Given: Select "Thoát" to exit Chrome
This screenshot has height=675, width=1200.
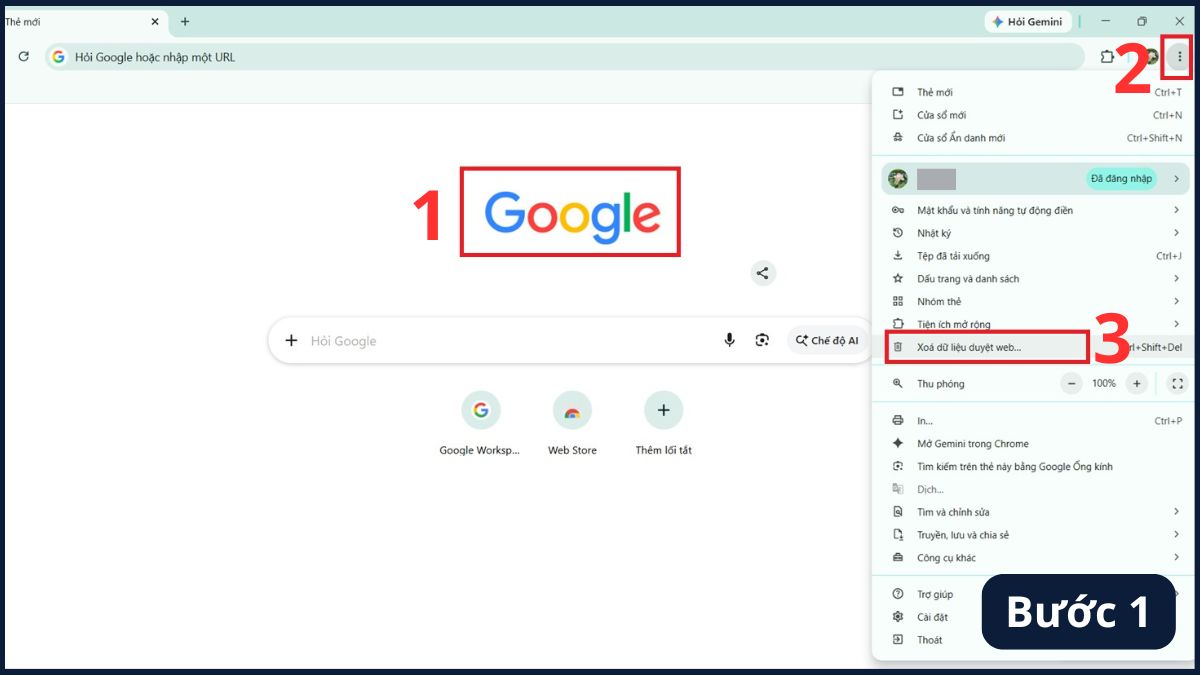Looking at the screenshot, I should pos(929,640).
